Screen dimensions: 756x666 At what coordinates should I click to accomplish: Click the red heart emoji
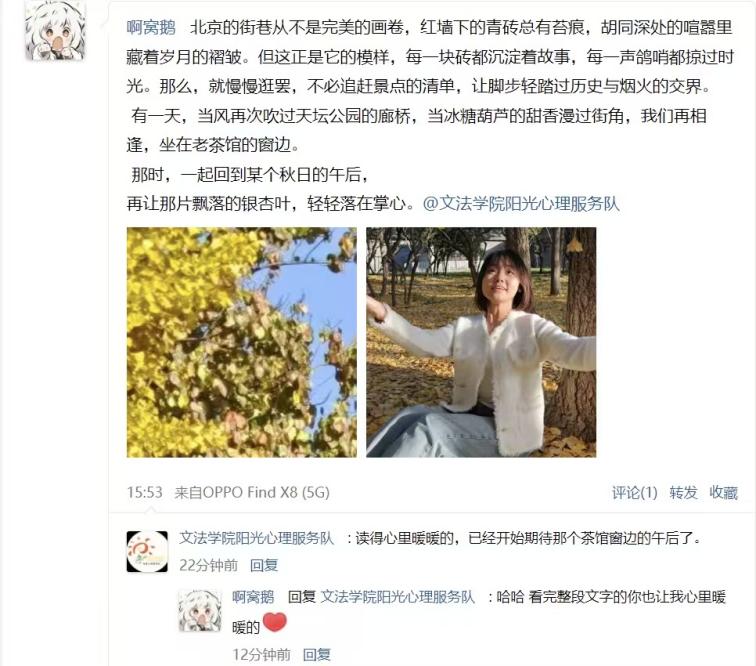point(275,622)
